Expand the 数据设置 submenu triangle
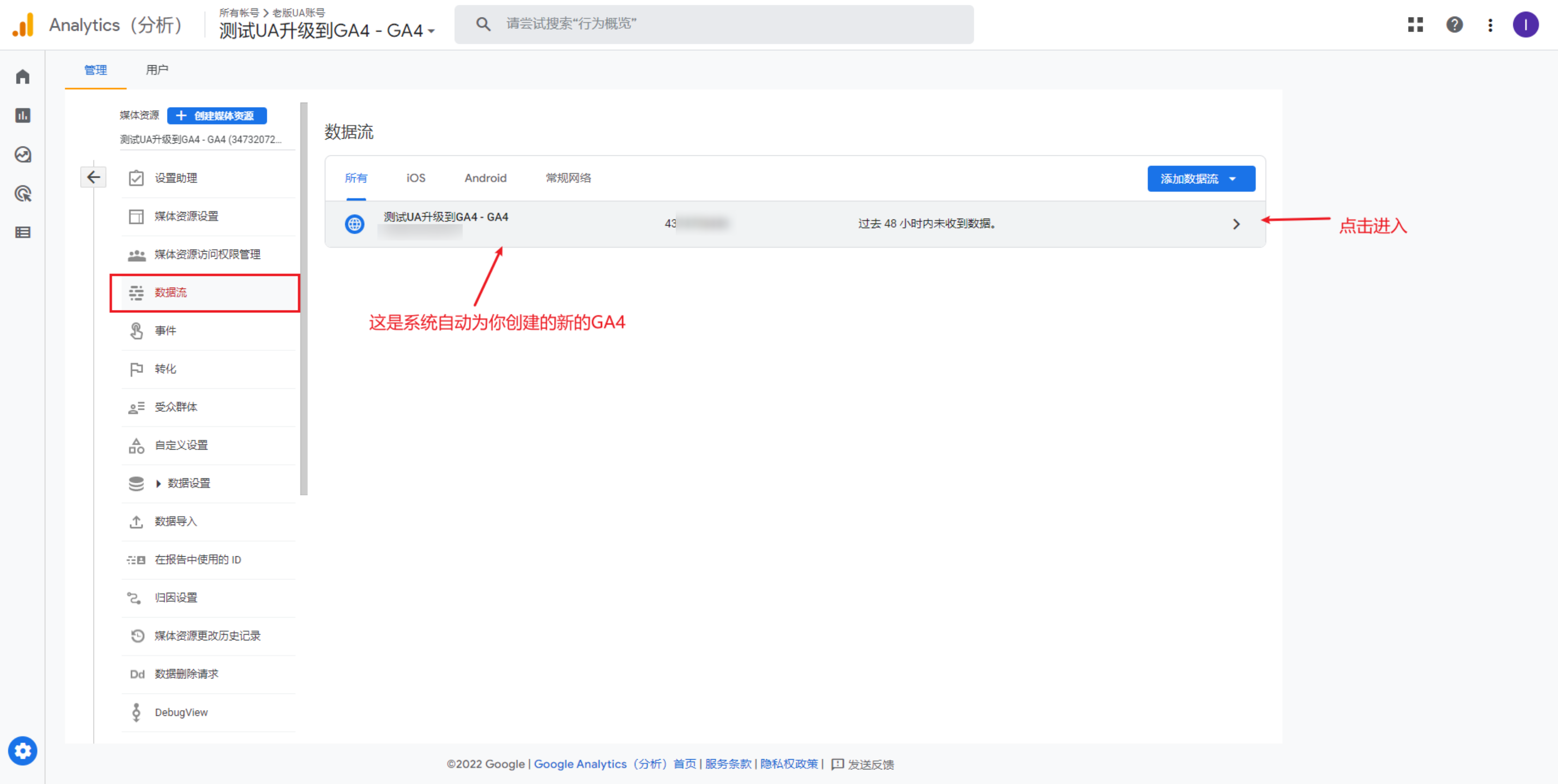 click(x=158, y=484)
